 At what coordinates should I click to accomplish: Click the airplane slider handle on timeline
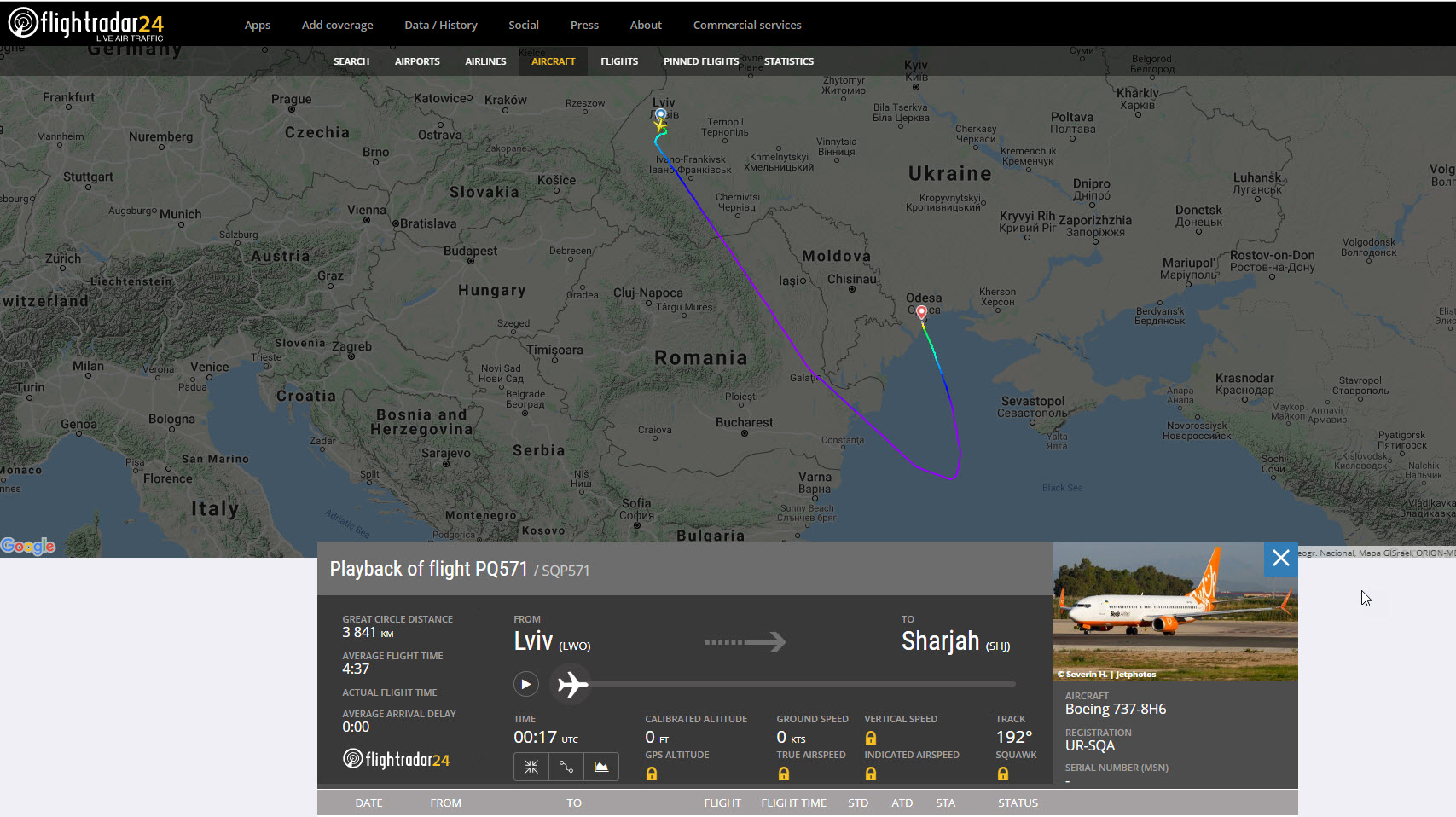tap(572, 684)
